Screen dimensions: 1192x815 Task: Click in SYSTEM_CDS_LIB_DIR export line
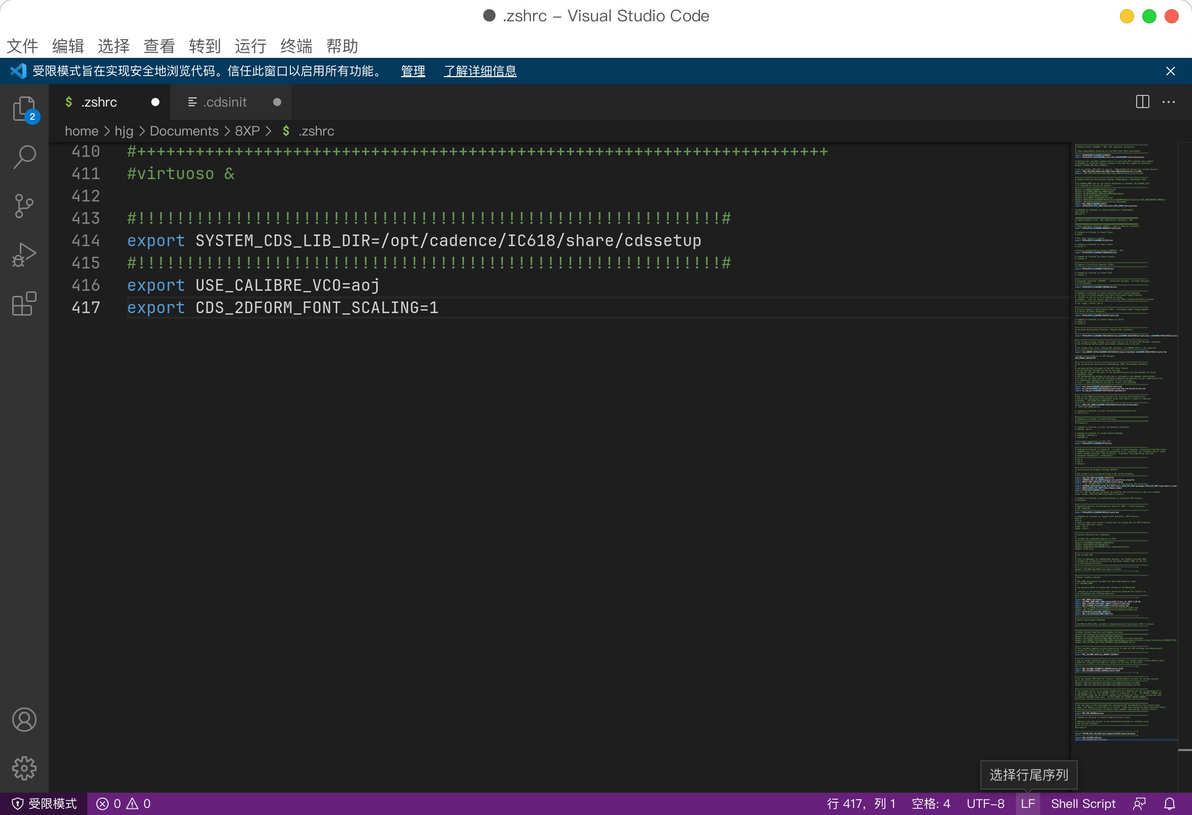point(414,241)
